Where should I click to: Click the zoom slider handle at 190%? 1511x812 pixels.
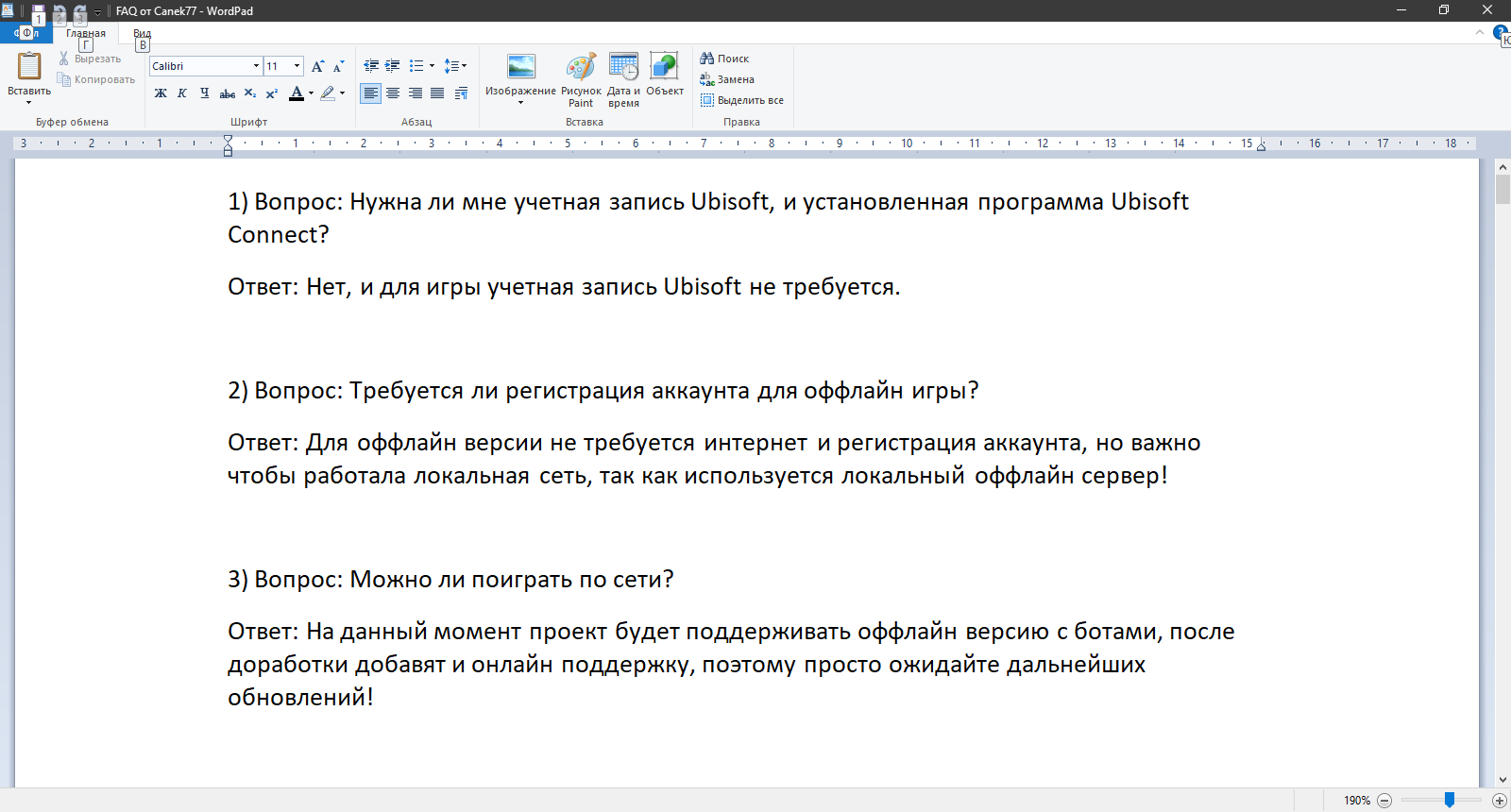1449,800
